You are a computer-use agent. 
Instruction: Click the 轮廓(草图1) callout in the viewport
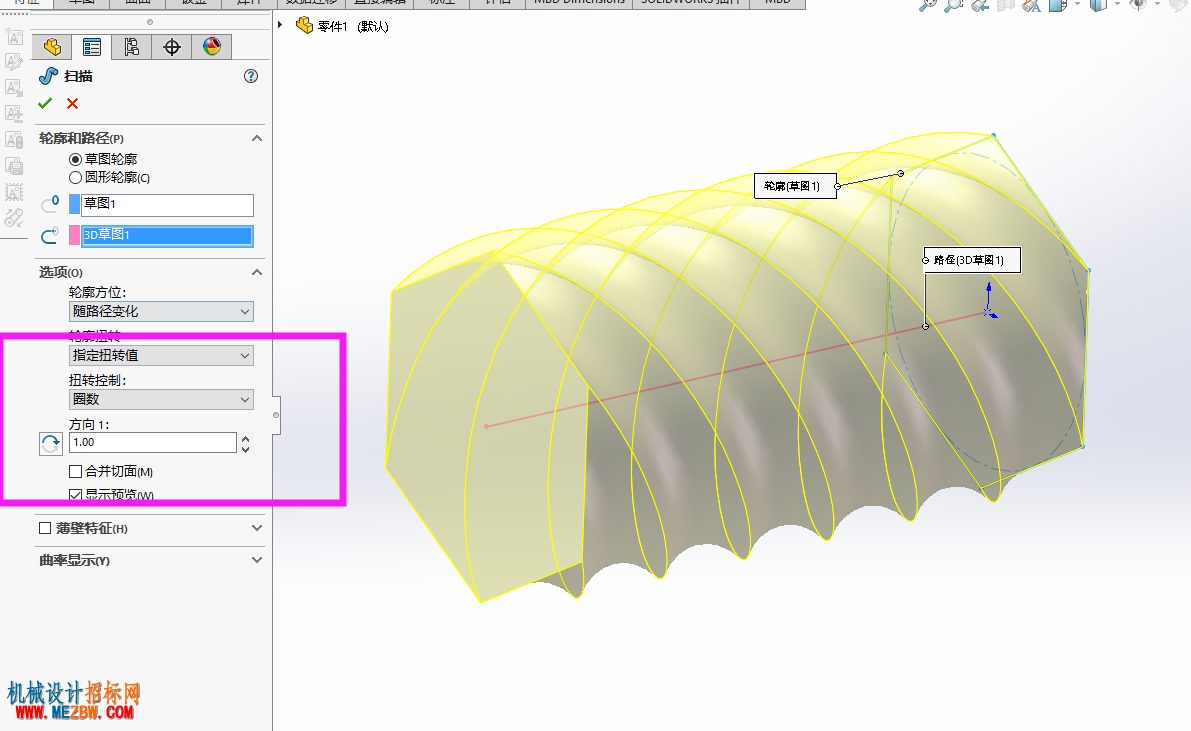click(795, 186)
